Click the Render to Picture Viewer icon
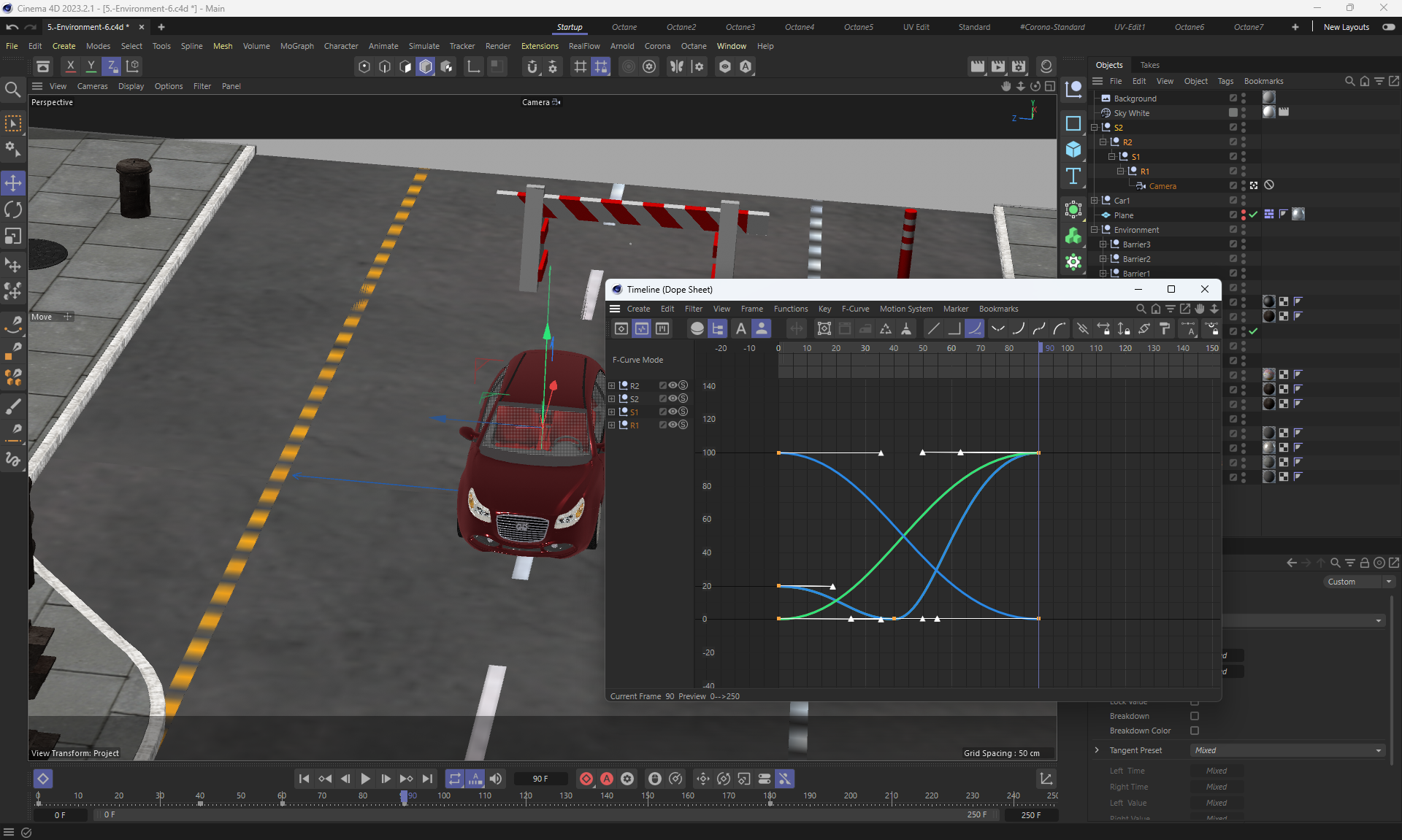The image size is (1402, 840). (x=997, y=66)
